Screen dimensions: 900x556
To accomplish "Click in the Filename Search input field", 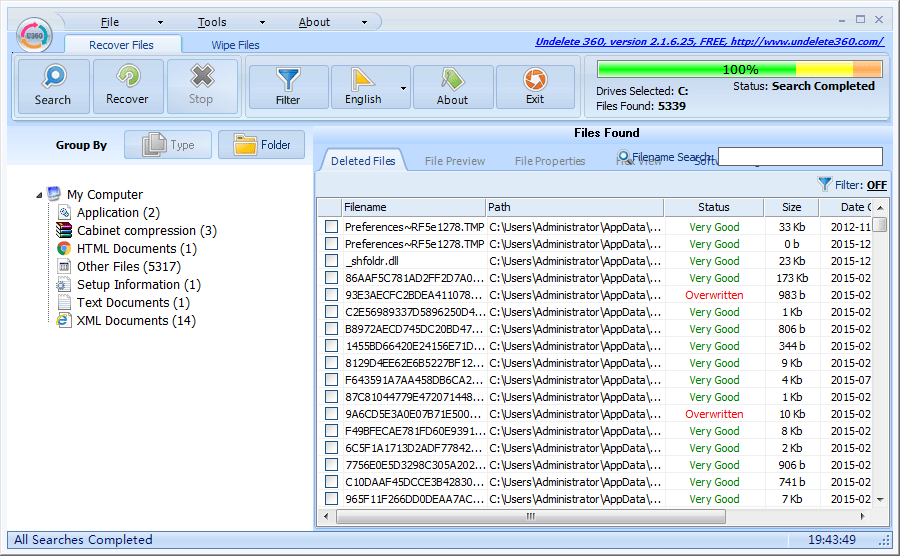I will coord(800,156).
